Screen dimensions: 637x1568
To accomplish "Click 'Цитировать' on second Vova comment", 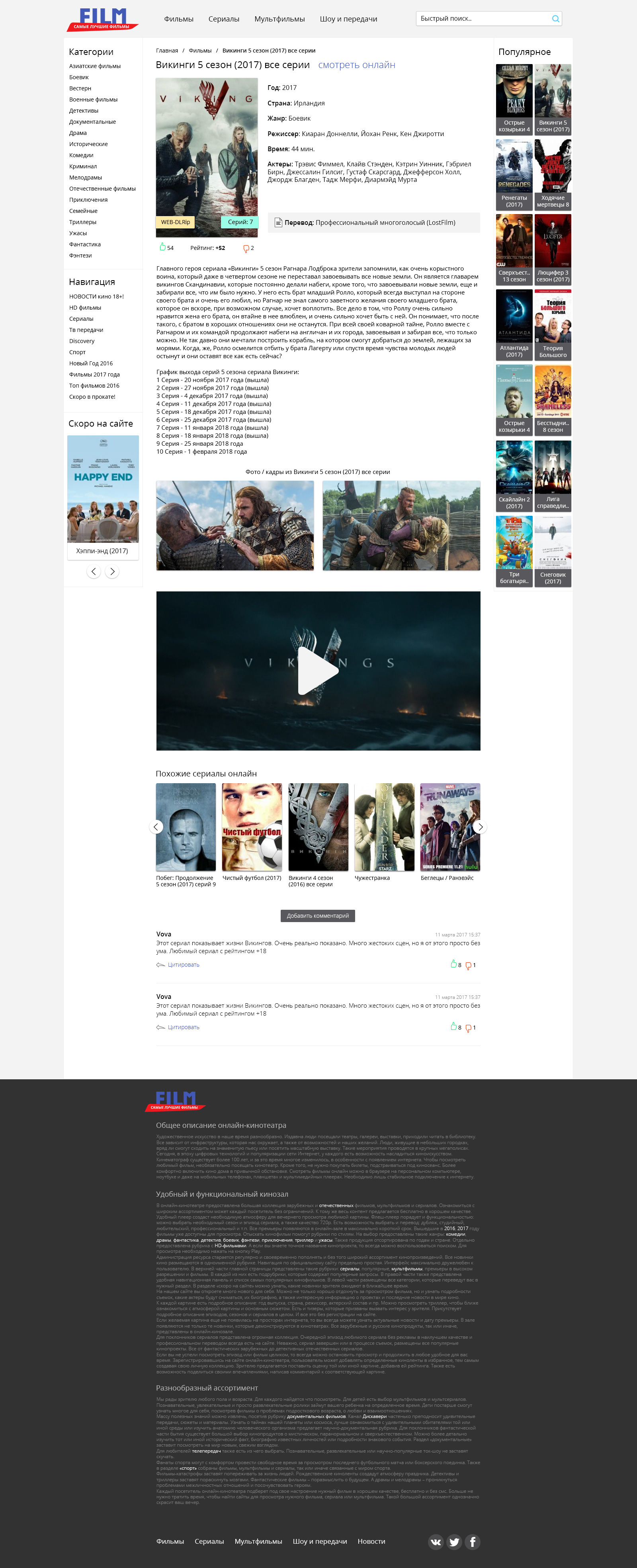I will point(183,1027).
